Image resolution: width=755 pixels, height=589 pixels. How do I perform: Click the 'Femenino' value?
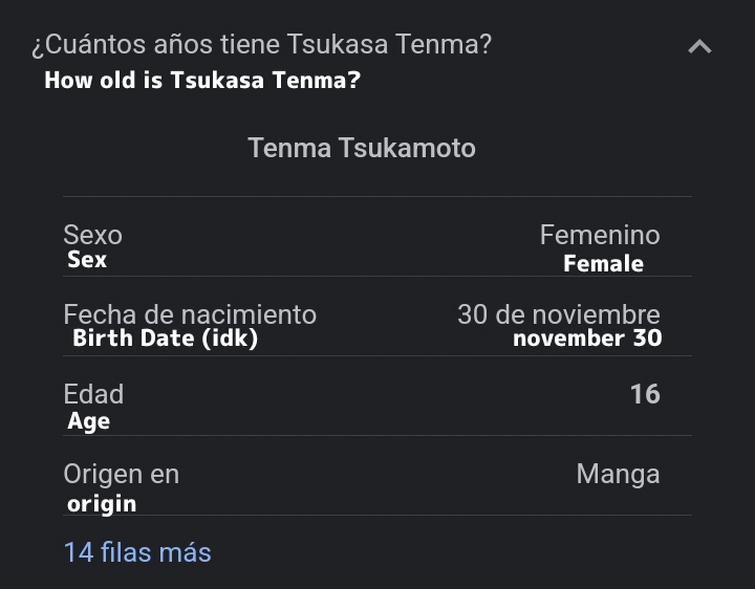pos(599,235)
